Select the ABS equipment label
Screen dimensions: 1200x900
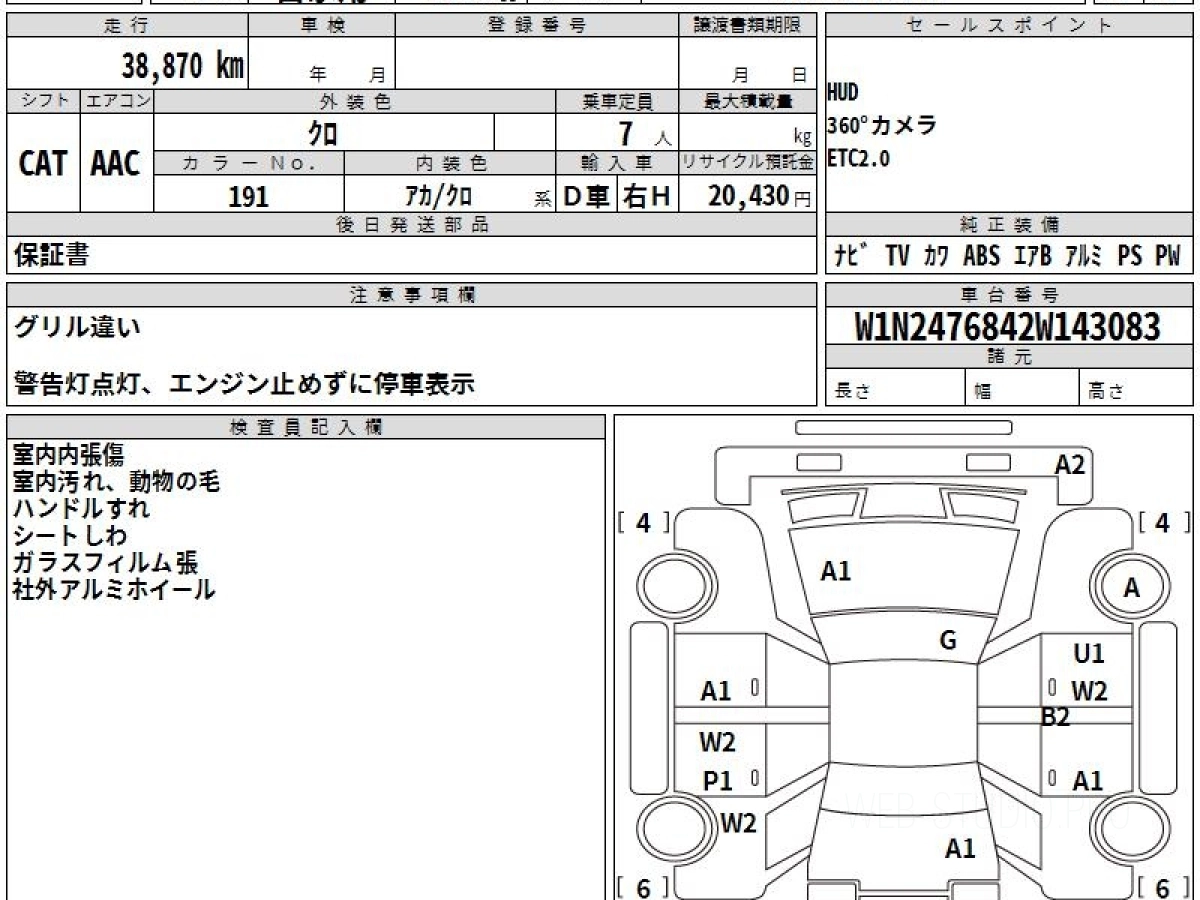(981, 256)
